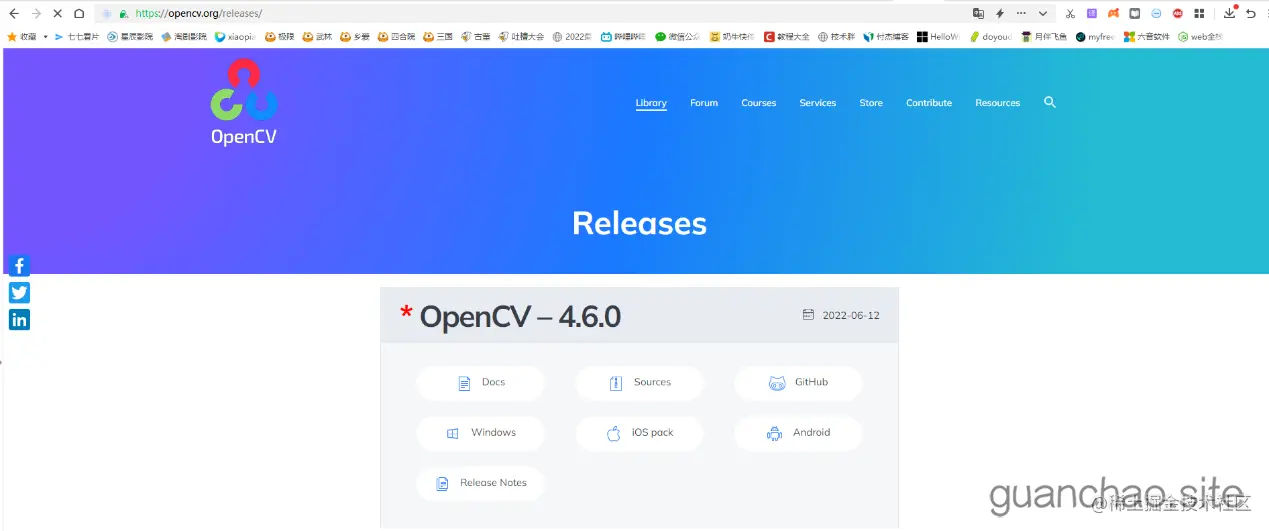The image size is (1269, 531).
Task: Open the 收藏 favorites star bookmark
Action: [x=21, y=36]
